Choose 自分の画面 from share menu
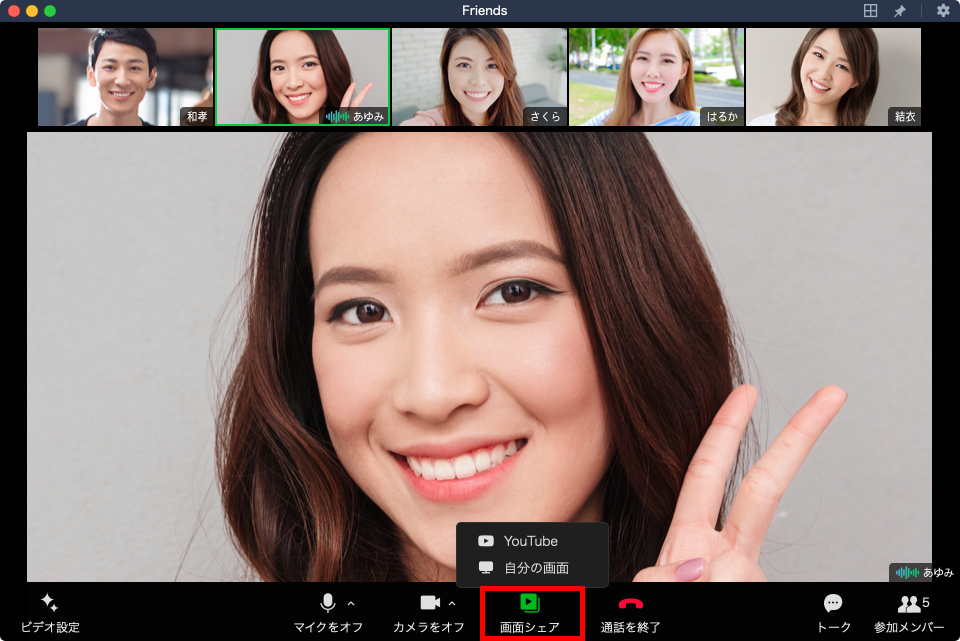 coord(531,568)
